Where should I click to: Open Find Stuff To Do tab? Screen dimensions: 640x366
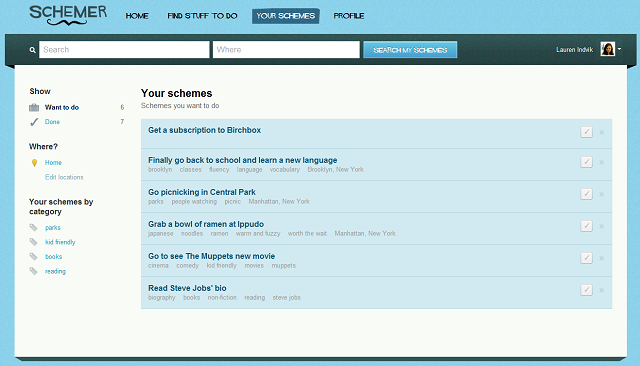coord(202,16)
